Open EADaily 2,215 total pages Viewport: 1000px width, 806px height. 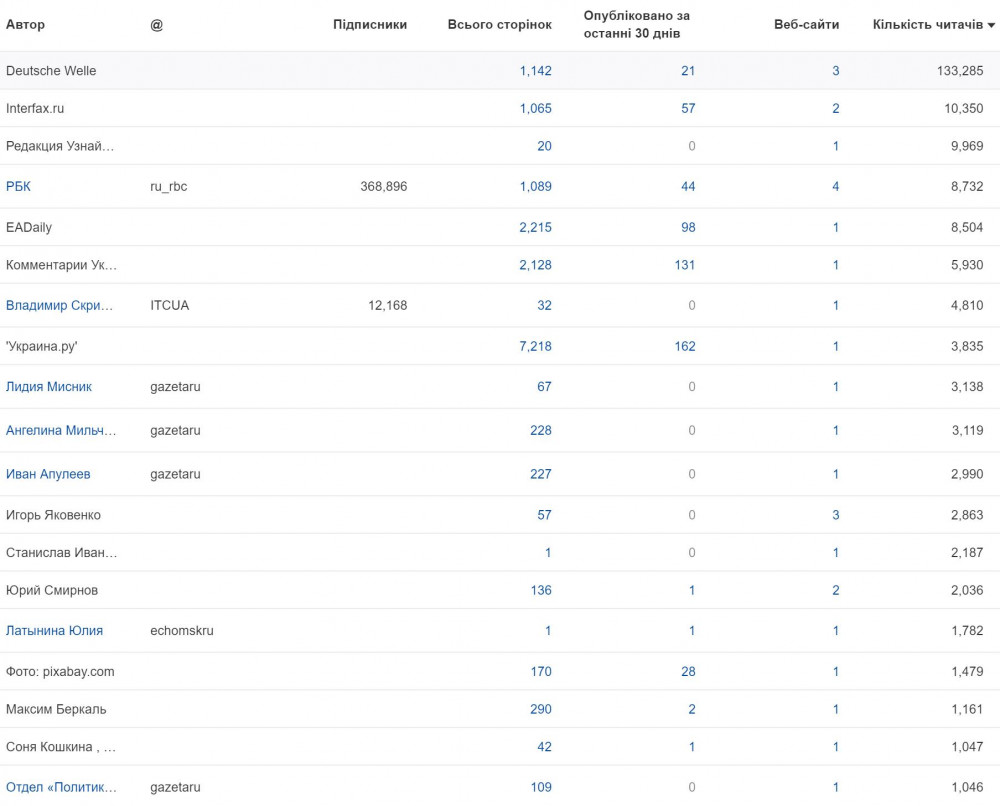(x=536, y=227)
